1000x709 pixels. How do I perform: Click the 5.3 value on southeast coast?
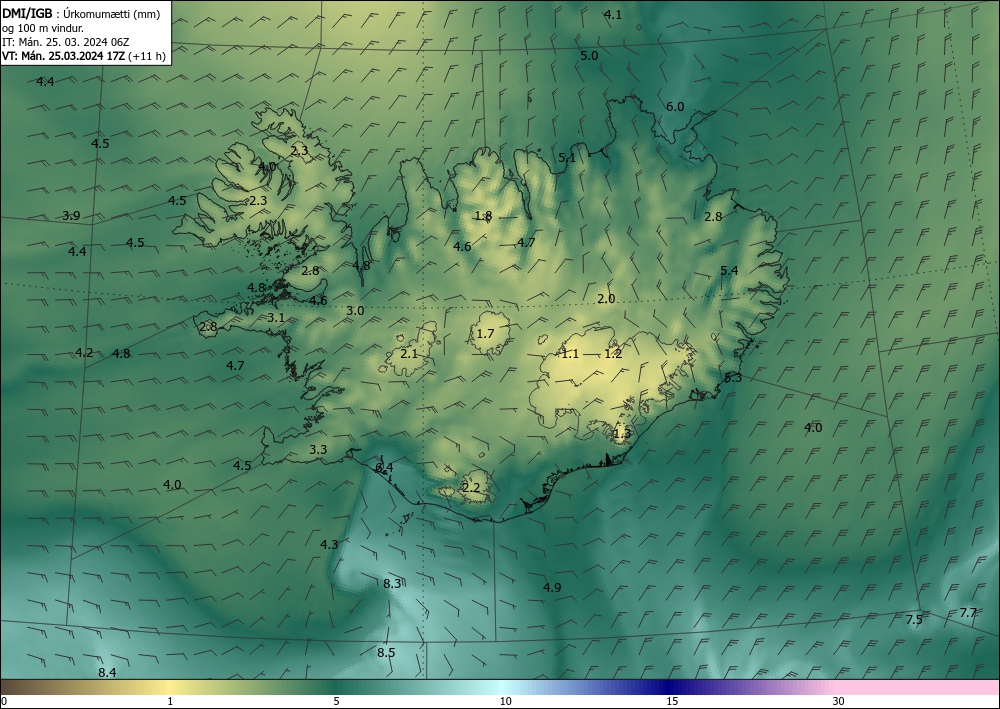click(x=733, y=377)
